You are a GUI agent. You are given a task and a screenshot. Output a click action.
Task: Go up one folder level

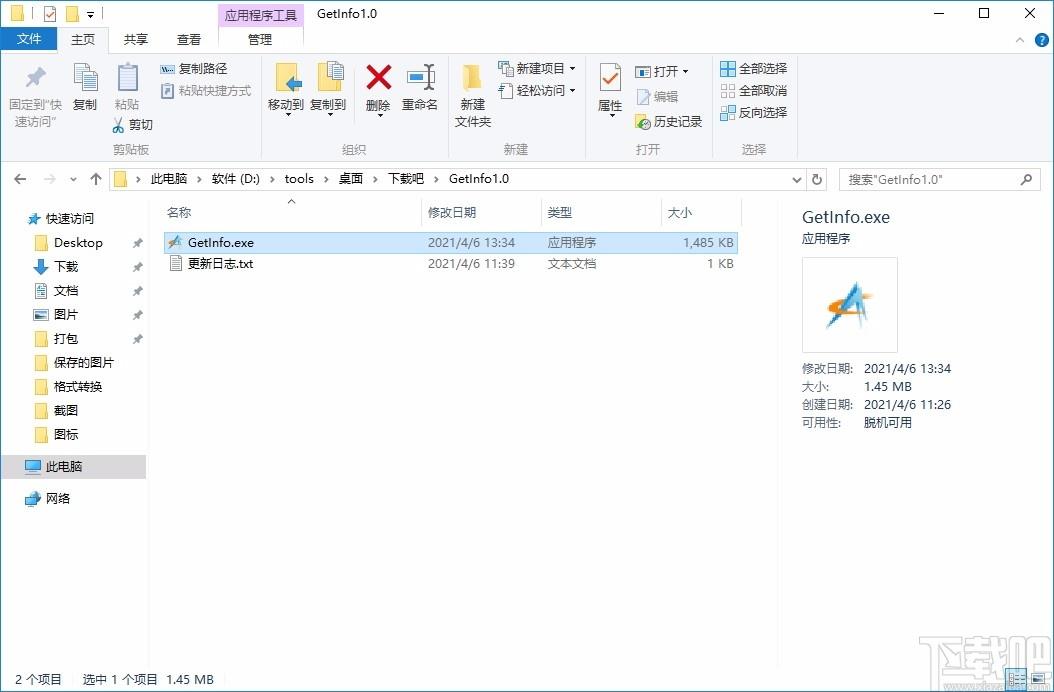click(95, 179)
